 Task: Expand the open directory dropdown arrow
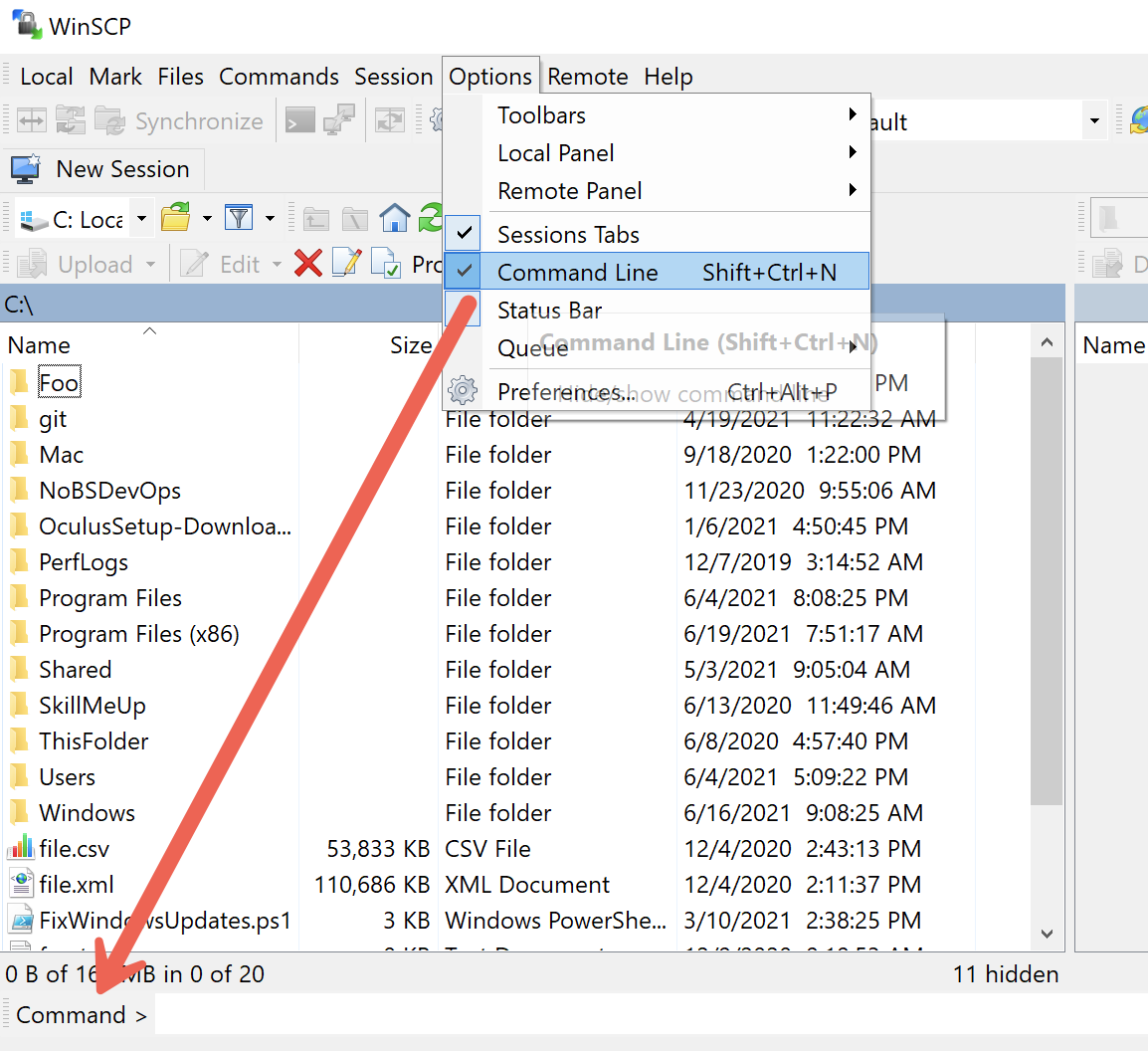pos(207,218)
